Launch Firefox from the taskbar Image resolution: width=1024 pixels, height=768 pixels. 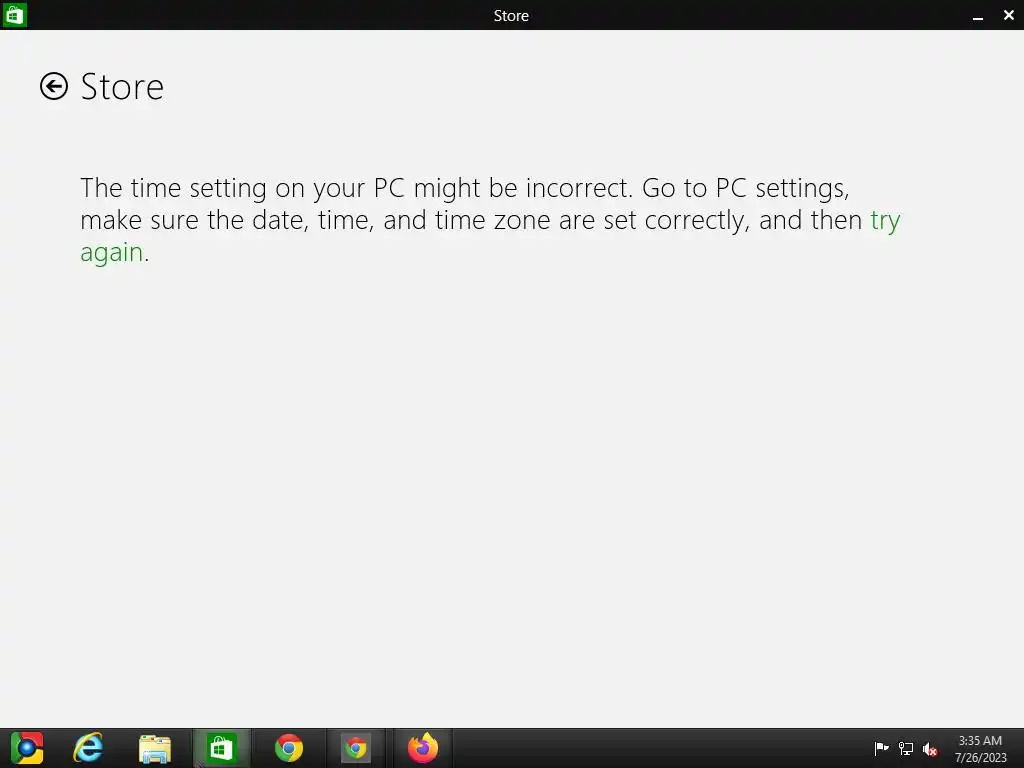[x=423, y=748]
